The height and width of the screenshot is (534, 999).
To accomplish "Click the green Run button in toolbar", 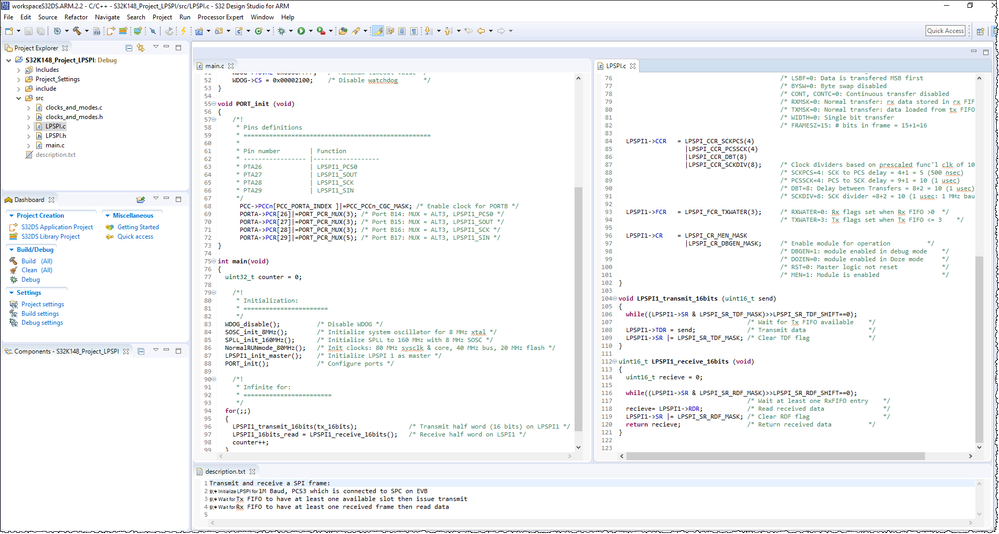I will point(299,31).
